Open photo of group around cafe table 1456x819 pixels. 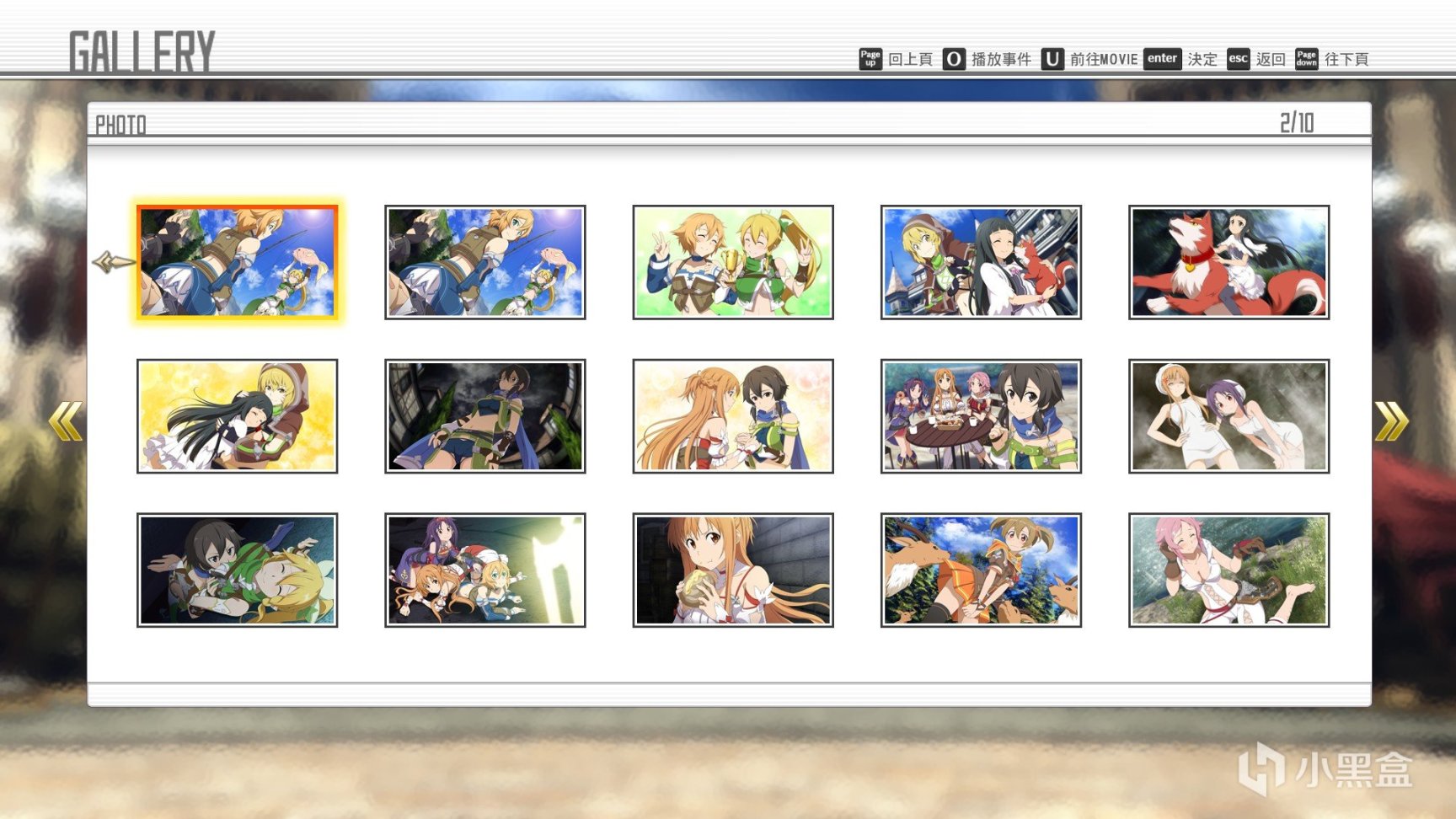tap(981, 416)
